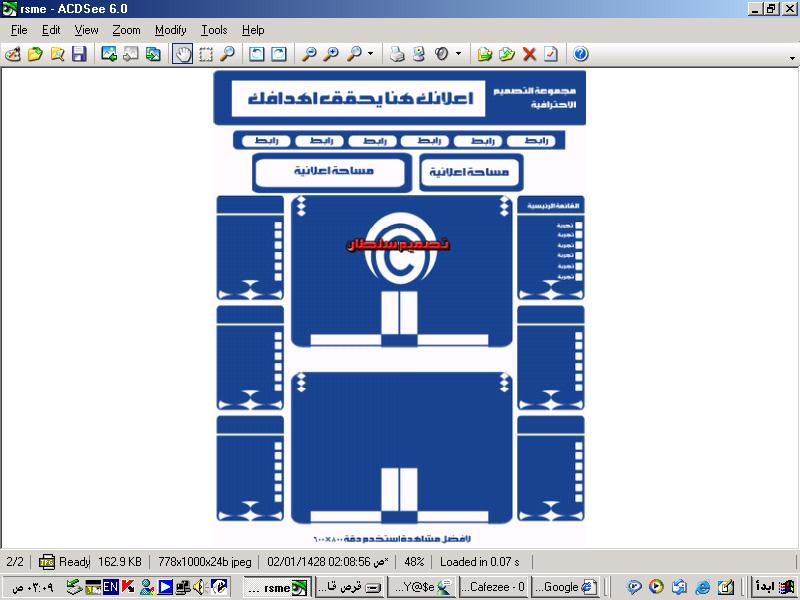This screenshot has width=800, height=600.
Task: Expand the dropdown arrow beside the exposure icon
Action: tap(458, 54)
